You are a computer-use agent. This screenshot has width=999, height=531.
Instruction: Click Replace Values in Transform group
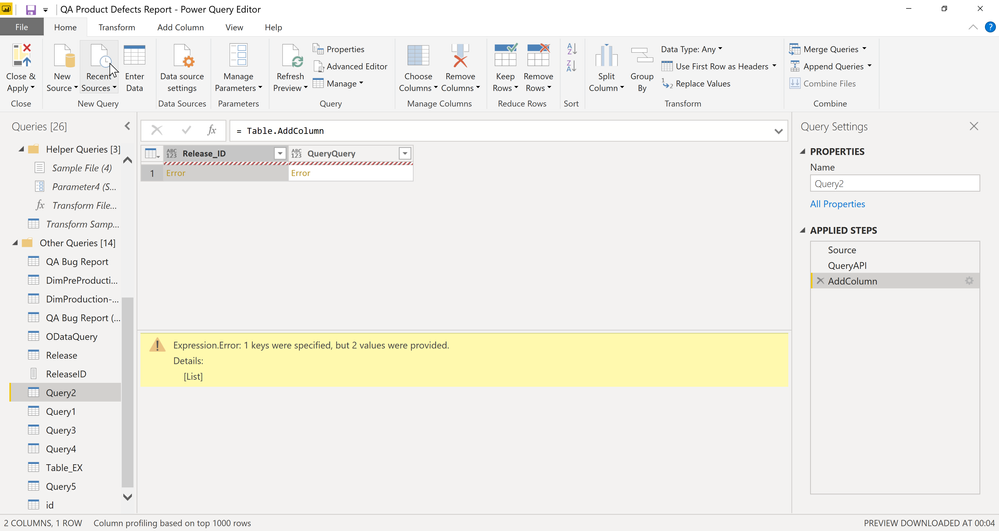pos(696,84)
